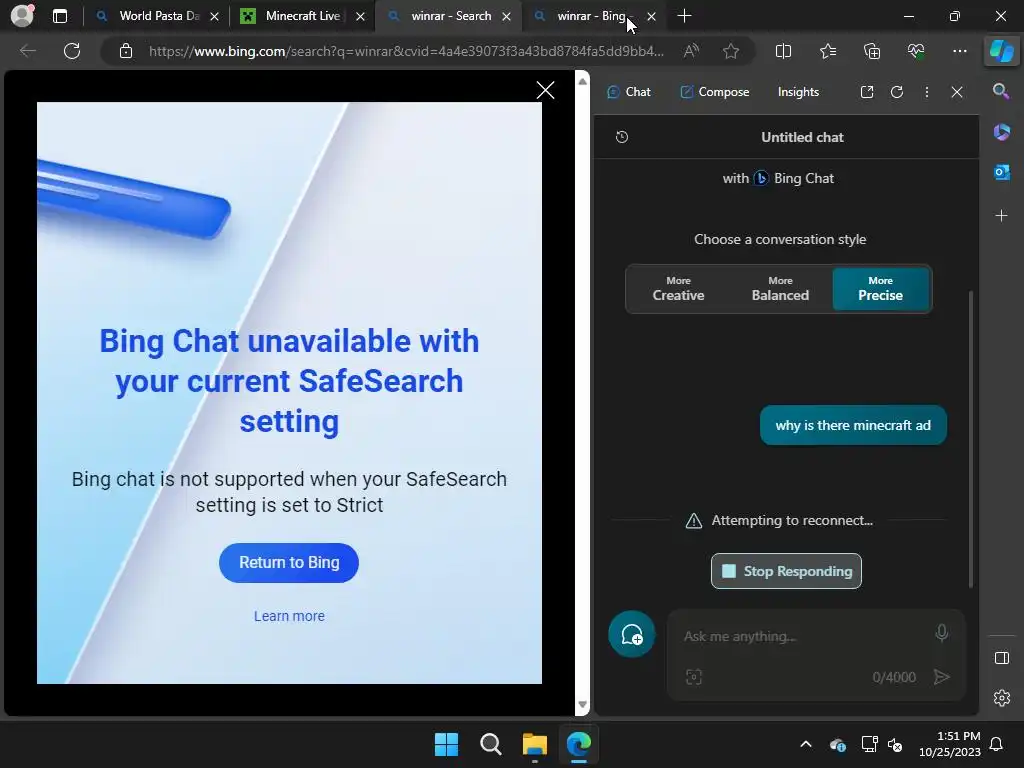This screenshot has width=1024, height=768.
Task: Open the Favorites list icon
Action: pos(827,51)
